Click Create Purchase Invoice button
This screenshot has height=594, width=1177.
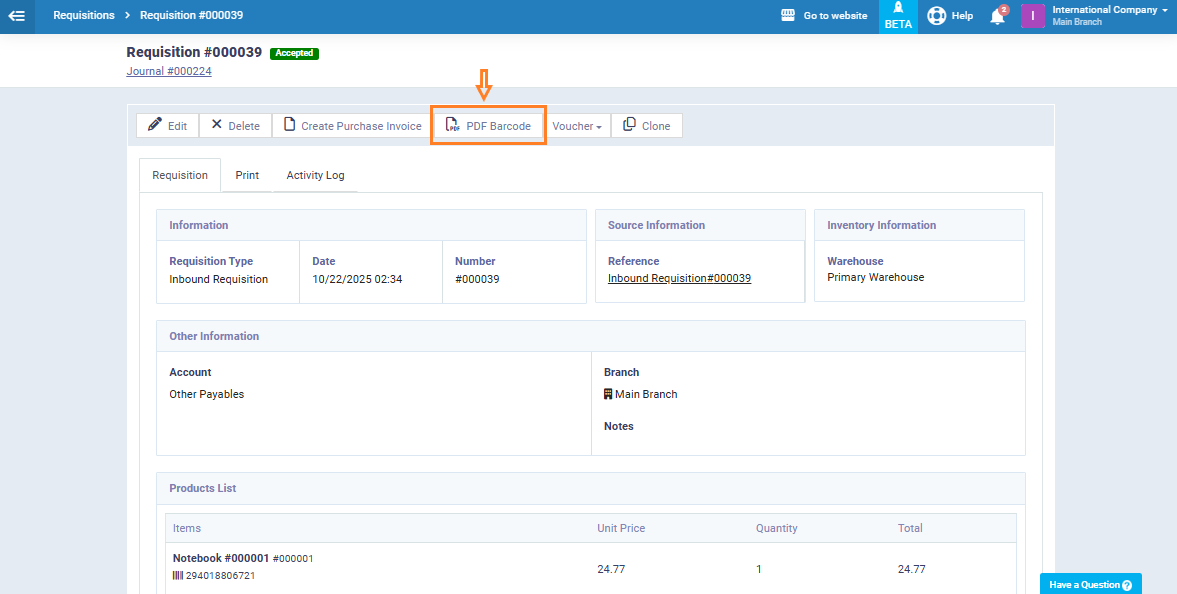pyautogui.click(x=352, y=126)
